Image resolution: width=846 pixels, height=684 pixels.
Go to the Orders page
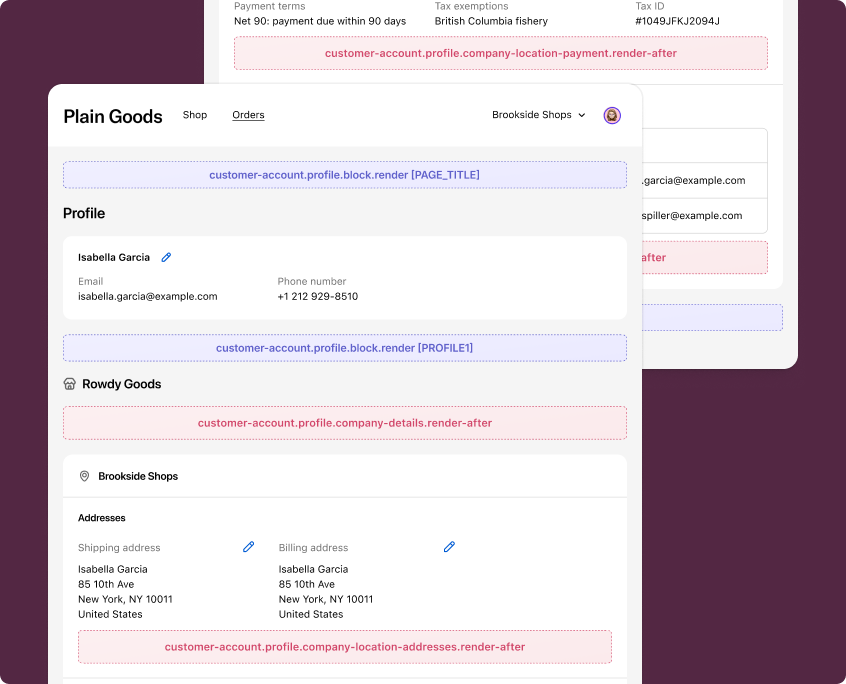[248, 115]
